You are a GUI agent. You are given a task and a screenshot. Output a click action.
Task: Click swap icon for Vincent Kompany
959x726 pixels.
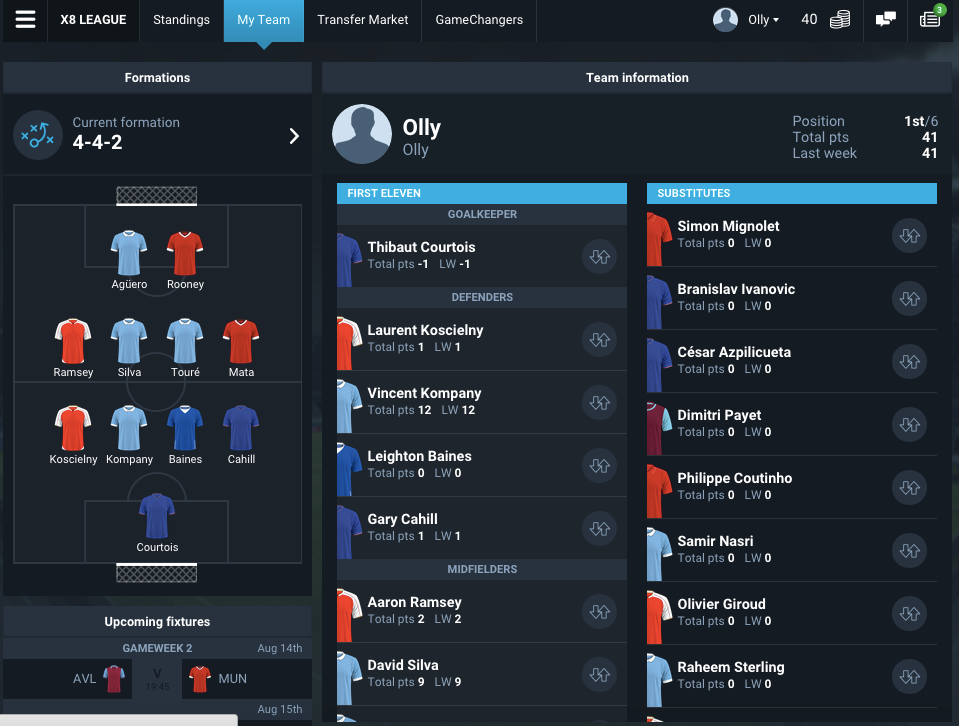point(599,402)
